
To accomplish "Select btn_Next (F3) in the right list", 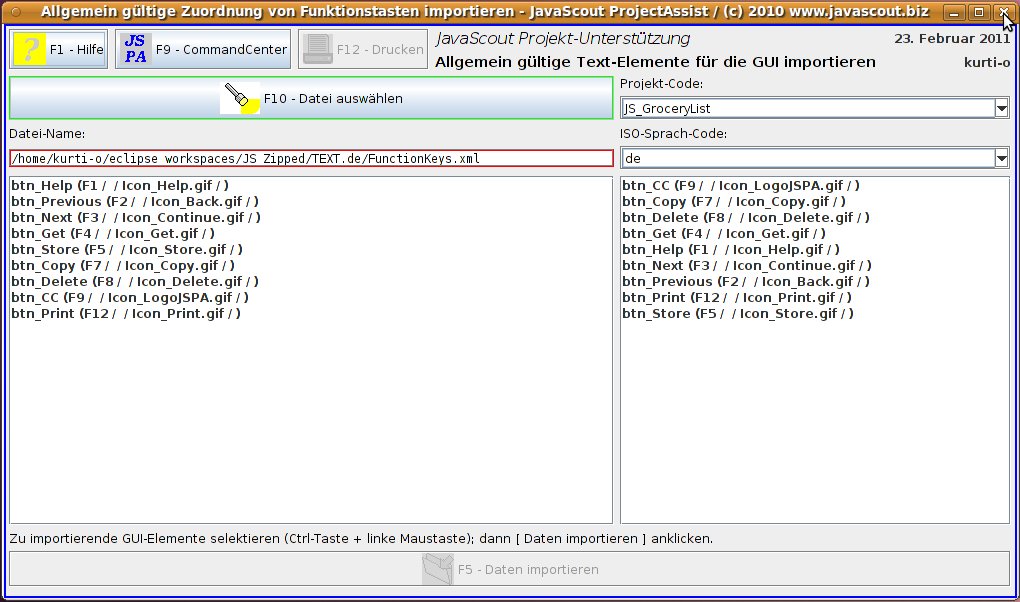I will click(746, 265).
